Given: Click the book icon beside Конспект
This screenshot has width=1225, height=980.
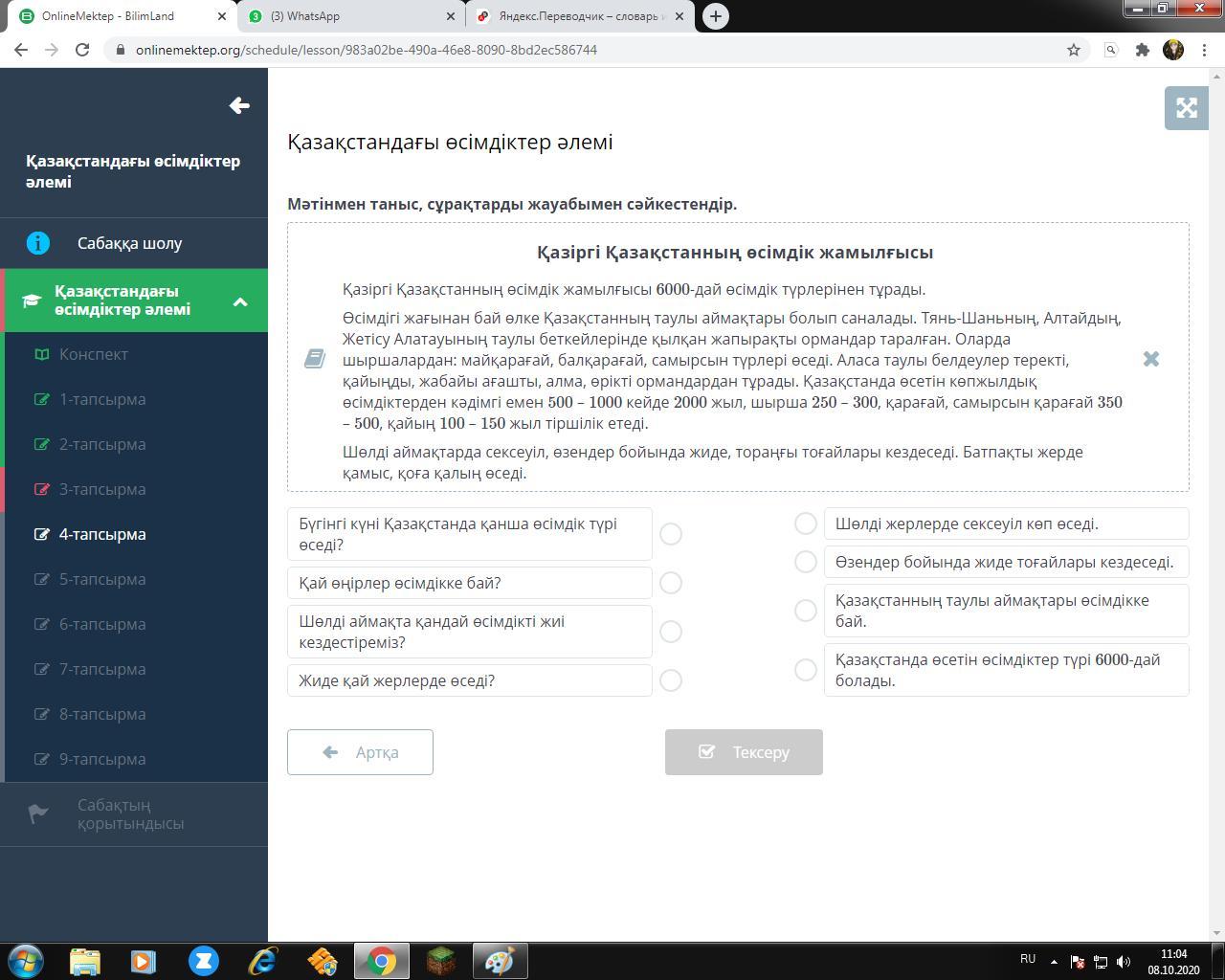Looking at the screenshot, I should (x=41, y=354).
